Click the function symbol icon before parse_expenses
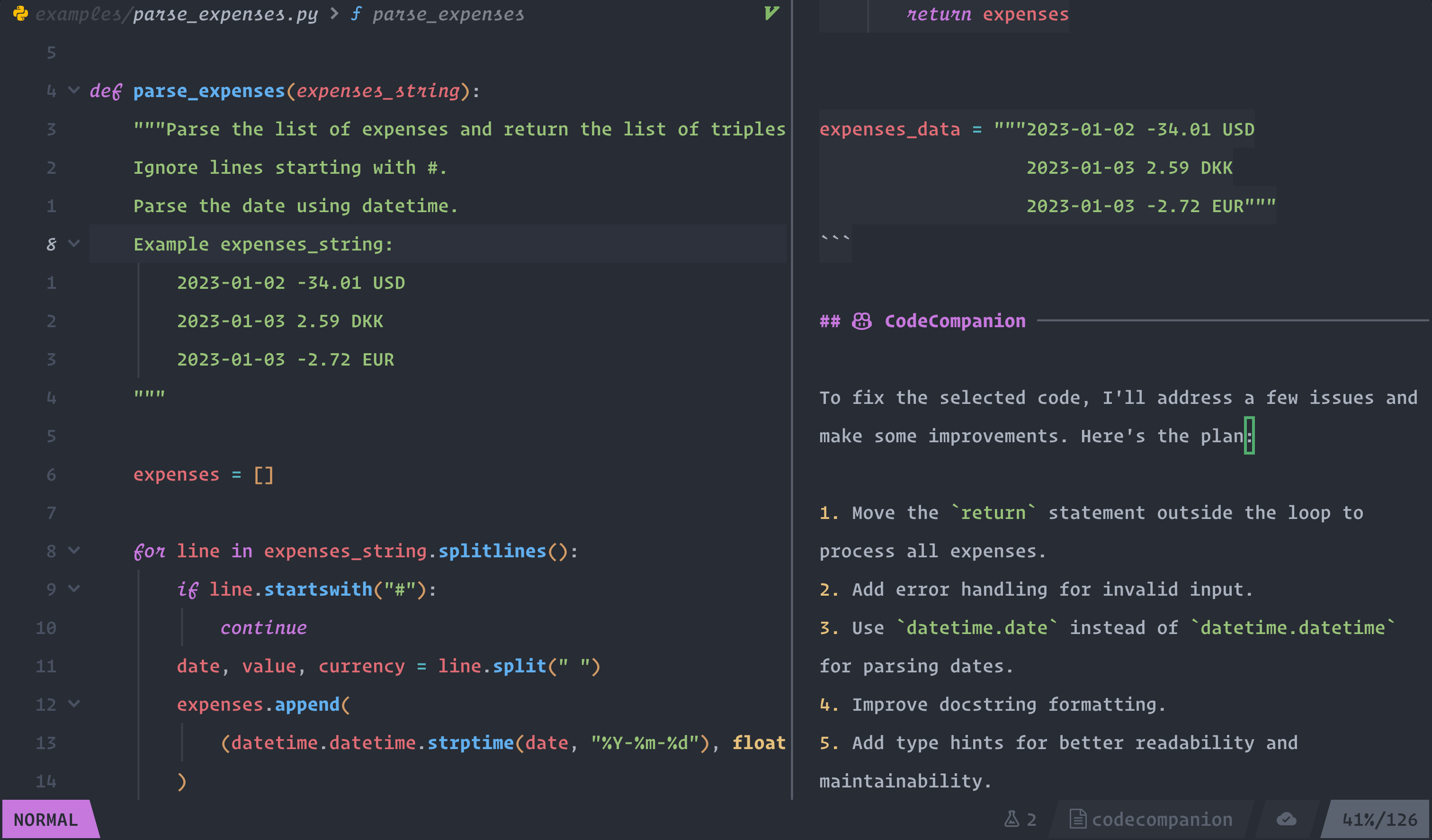The image size is (1432, 840). coord(356,14)
